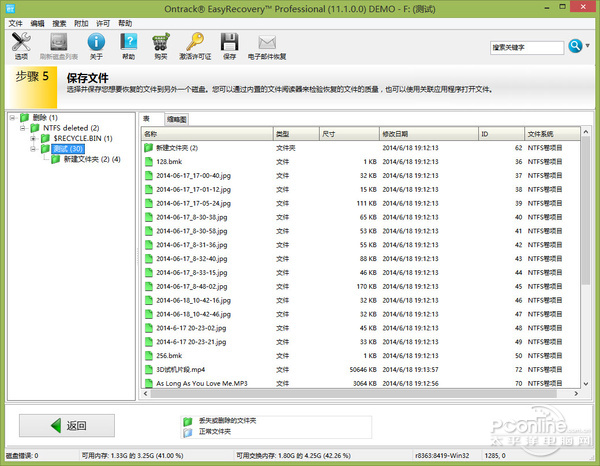Click the 刷新磁盘列表 disk icon

coord(59,42)
